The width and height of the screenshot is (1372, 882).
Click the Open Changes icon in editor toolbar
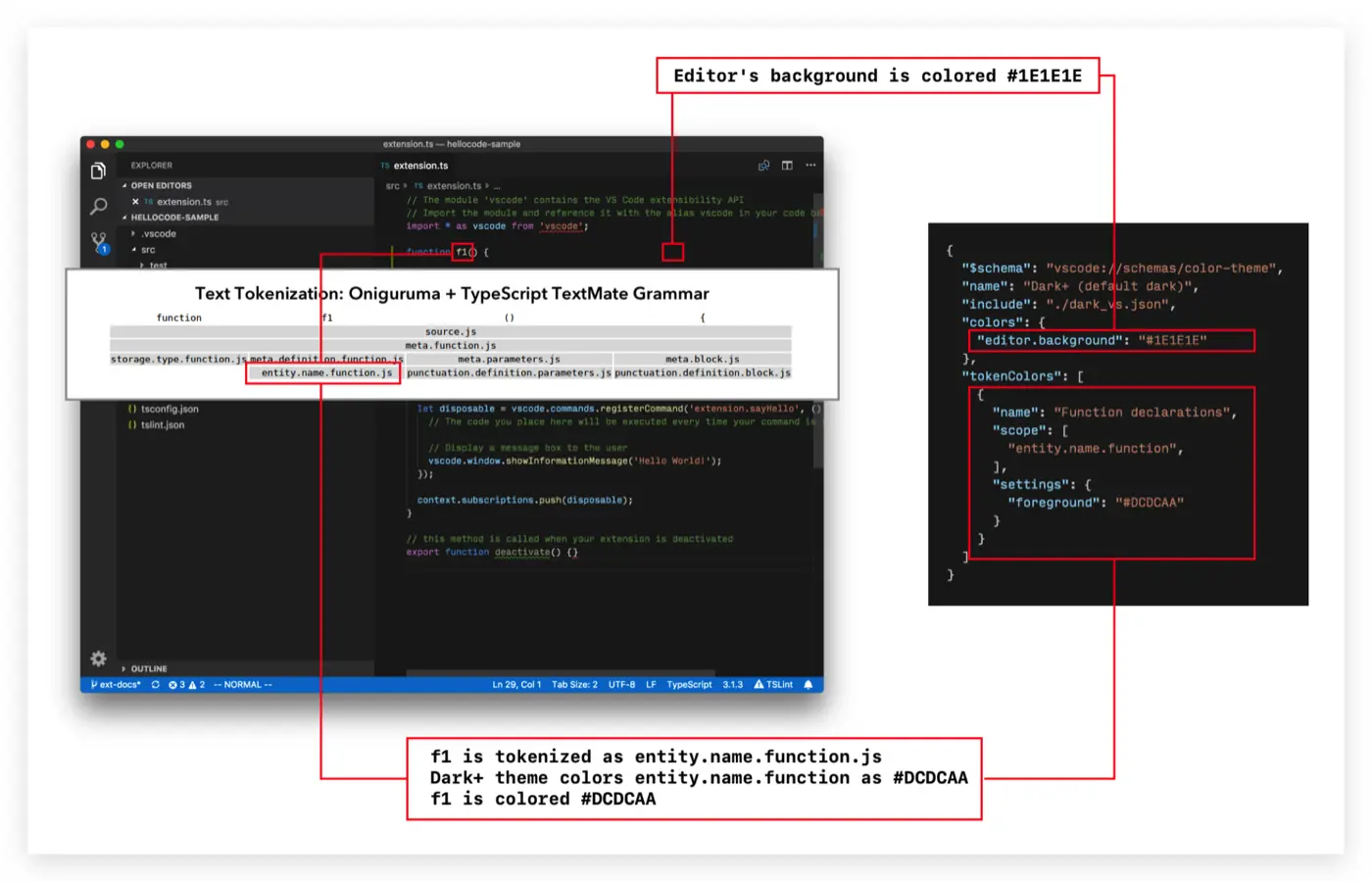click(x=763, y=166)
